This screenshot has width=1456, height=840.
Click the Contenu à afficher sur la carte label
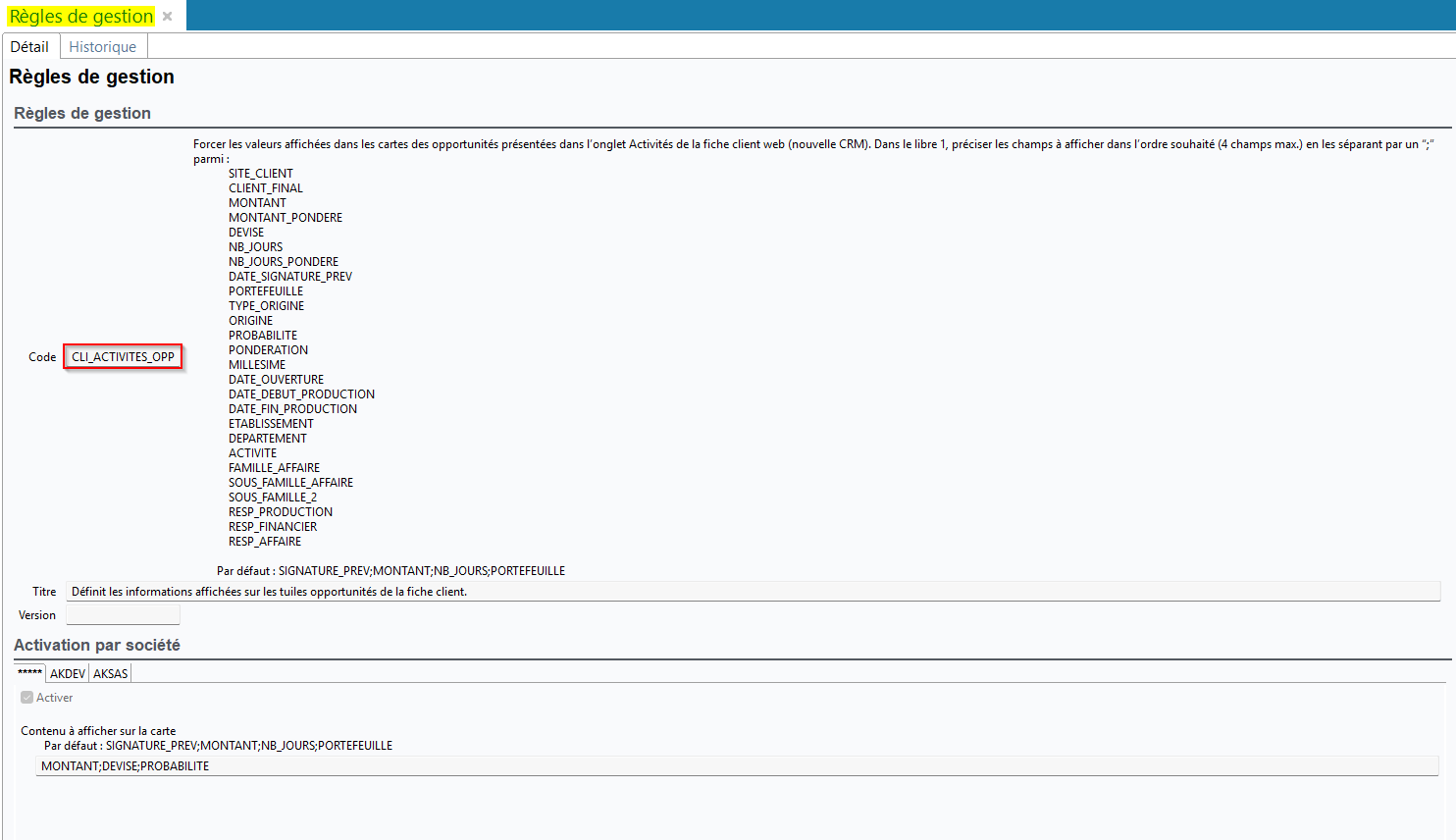point(98,731)
